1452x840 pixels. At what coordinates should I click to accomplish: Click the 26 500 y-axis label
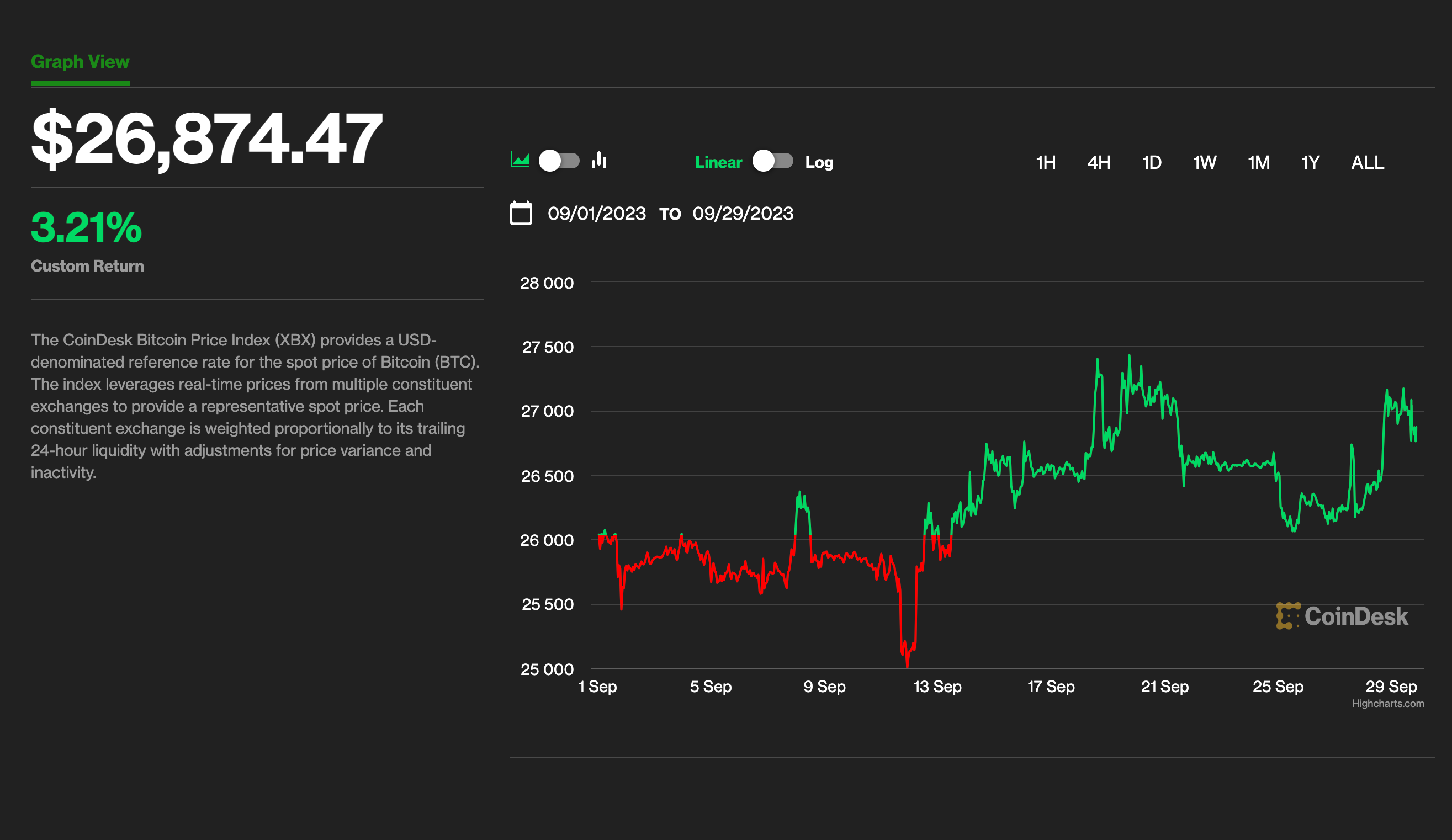[x=547, y=476]
